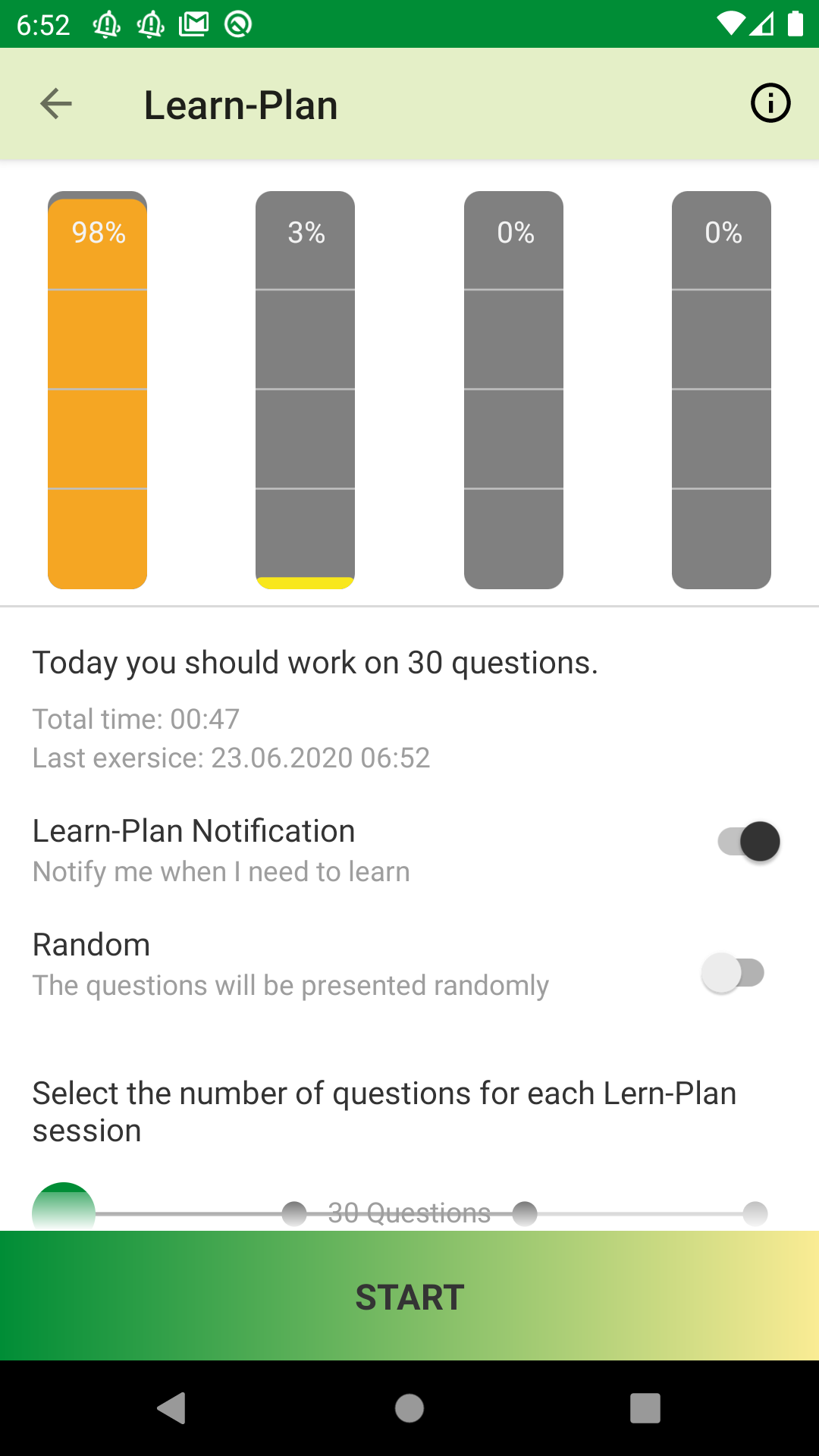Image resolution: width=819 pixels, height=1456 pixels.
Task: Tap the battery icon in status bar
Action: point(795,24)
